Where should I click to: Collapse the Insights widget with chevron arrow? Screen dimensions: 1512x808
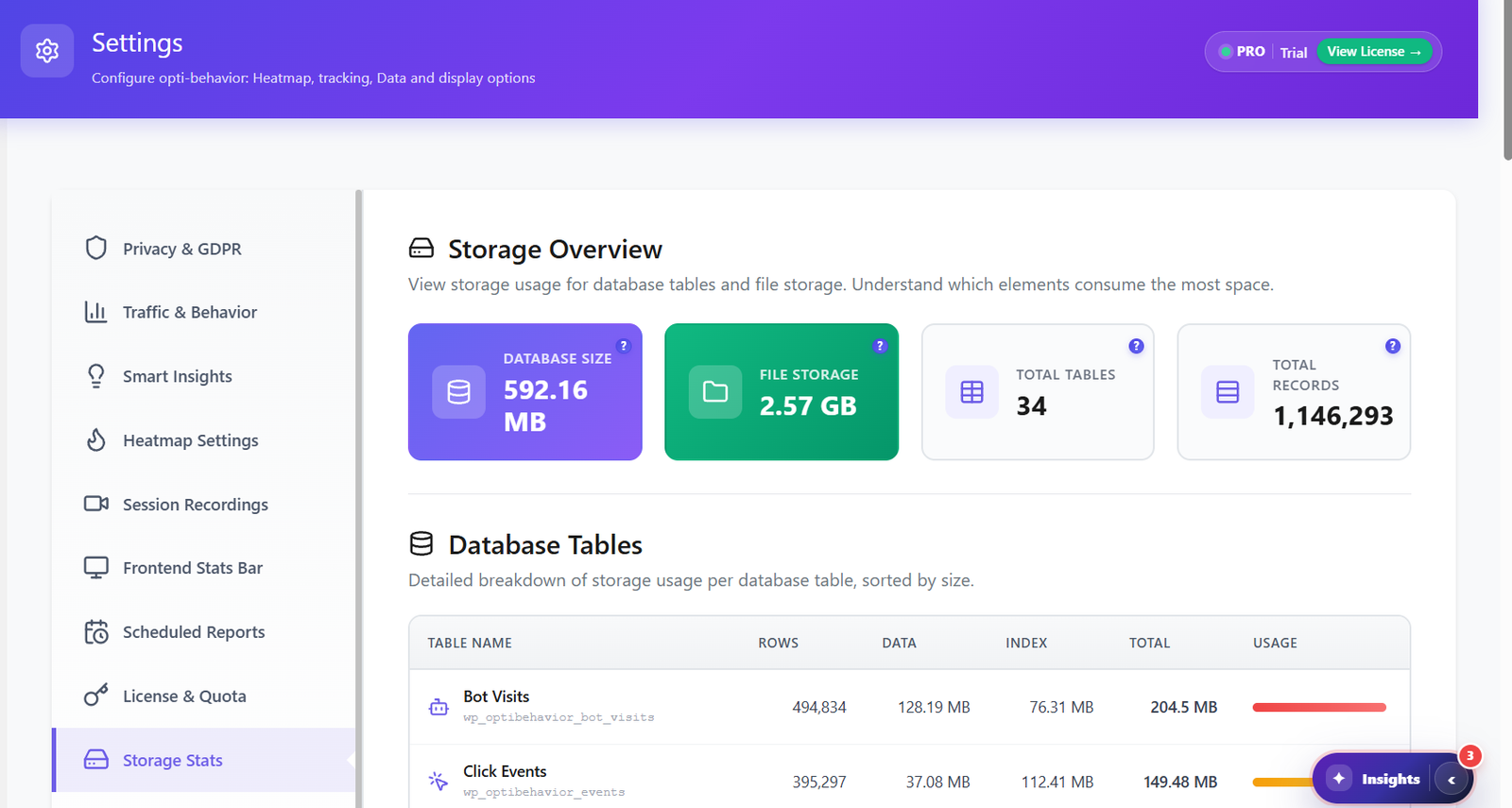(1452, 780)
